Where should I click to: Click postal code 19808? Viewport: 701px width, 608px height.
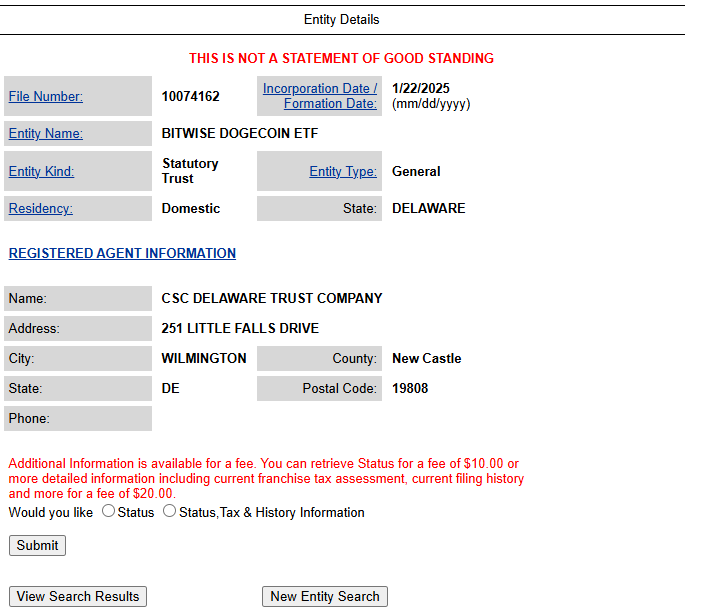point(410,388)
